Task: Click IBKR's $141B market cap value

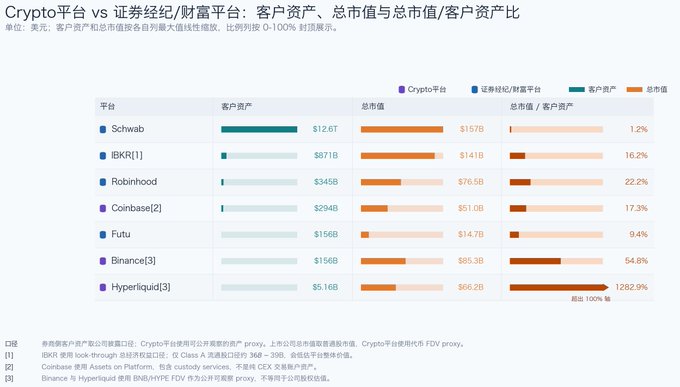Action: (471, 156)
